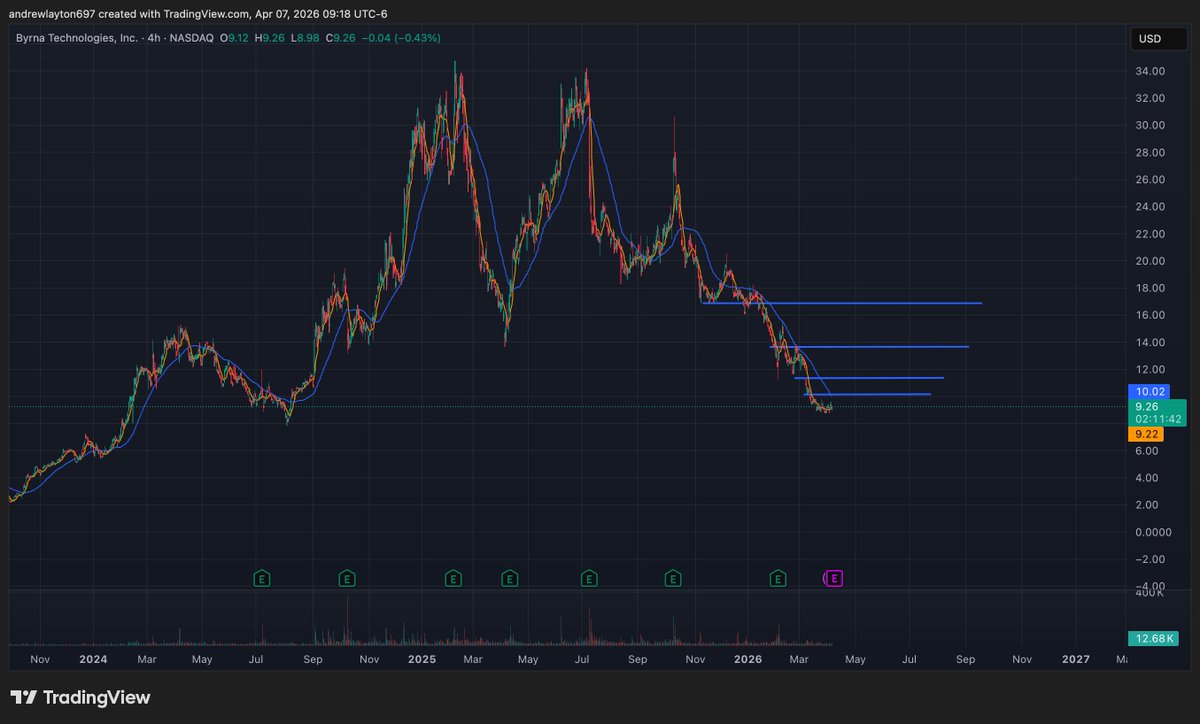Select the horizontal line near 10.10 level
The image size is (1200, 724).
click(x=867, y=395)
